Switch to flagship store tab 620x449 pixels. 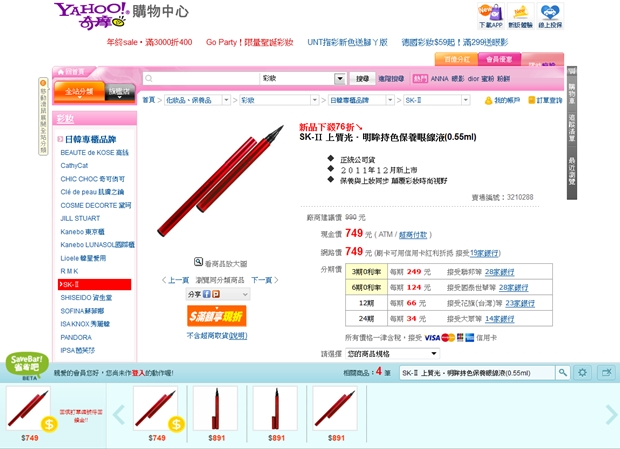coord(120,92)
